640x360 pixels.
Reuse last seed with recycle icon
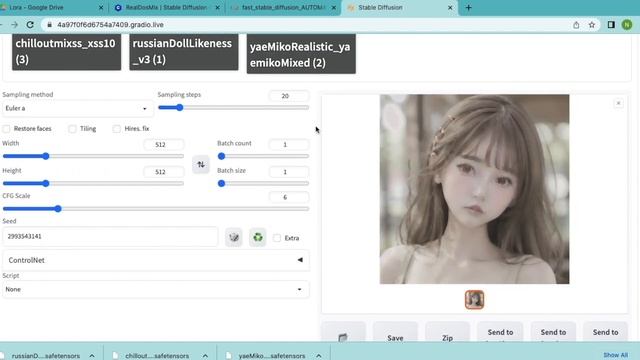(x=258, y=237)
